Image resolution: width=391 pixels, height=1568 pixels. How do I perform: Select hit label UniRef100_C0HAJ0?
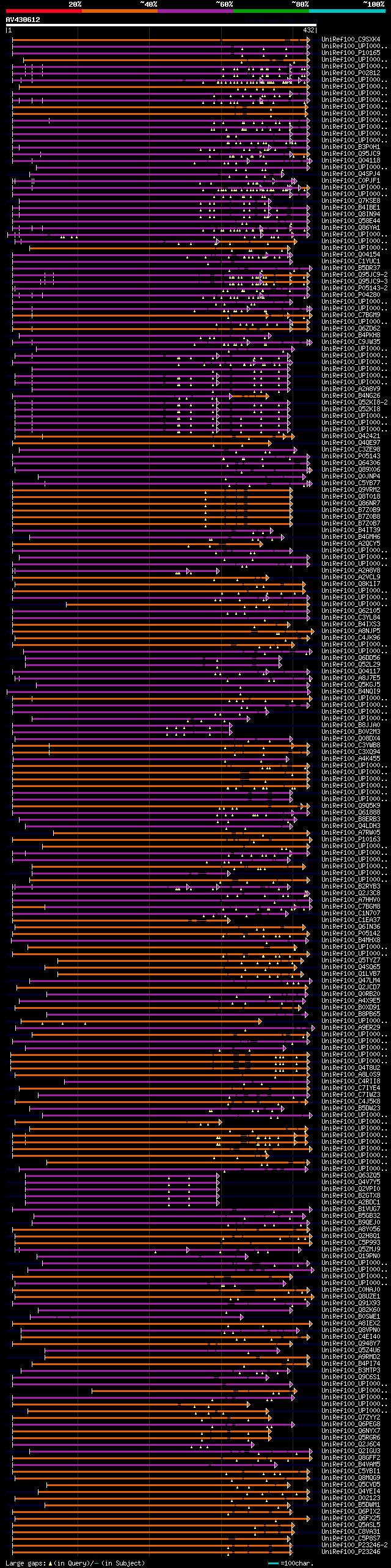pyautogui.click(x=351, y=1290)
